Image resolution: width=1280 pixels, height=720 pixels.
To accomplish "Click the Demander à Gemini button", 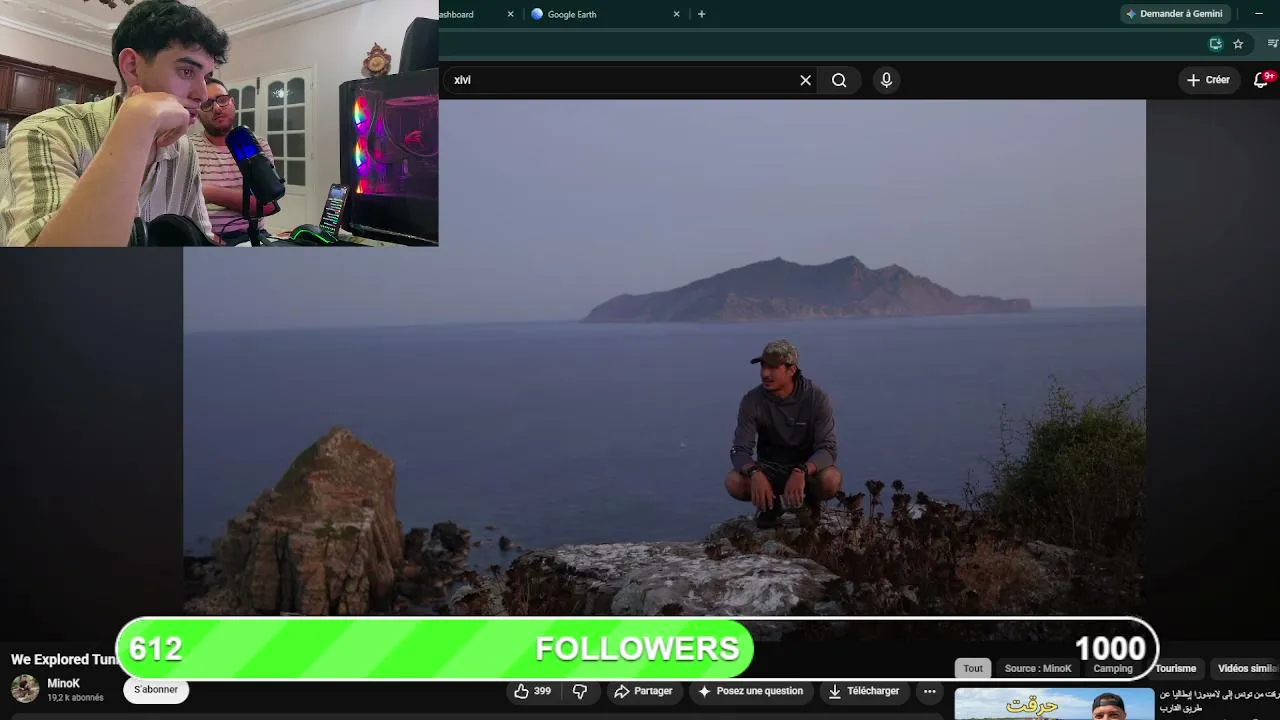I will [x=1174, y=14].
